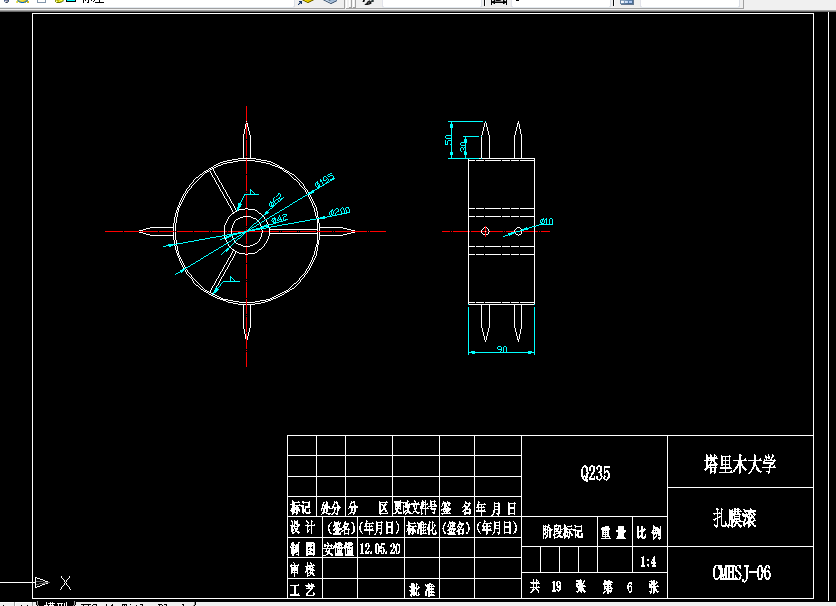Image resolution: width=836 pixels, height=606 pixels.
Task: Select the φ62 diameter dimension text
Action: tap(275, 200)
